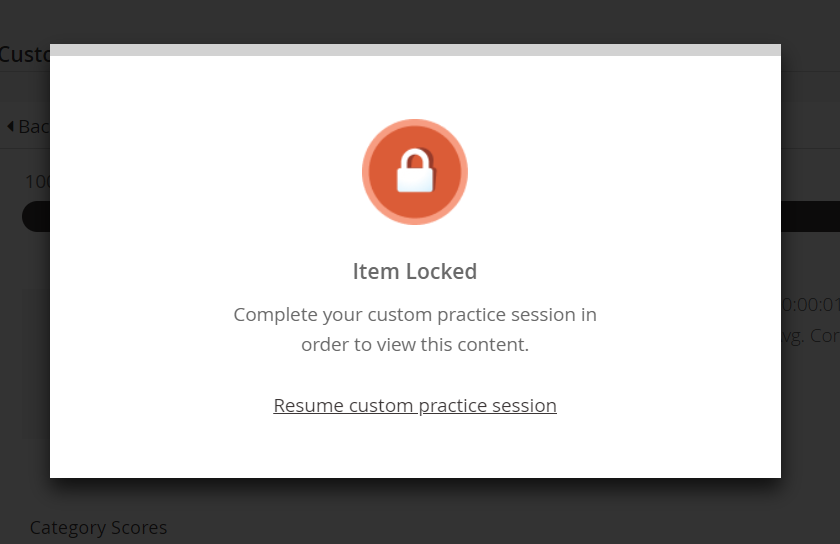
Task: Click the progress bar right of the dialog
Action: click(x=810, y=216)
